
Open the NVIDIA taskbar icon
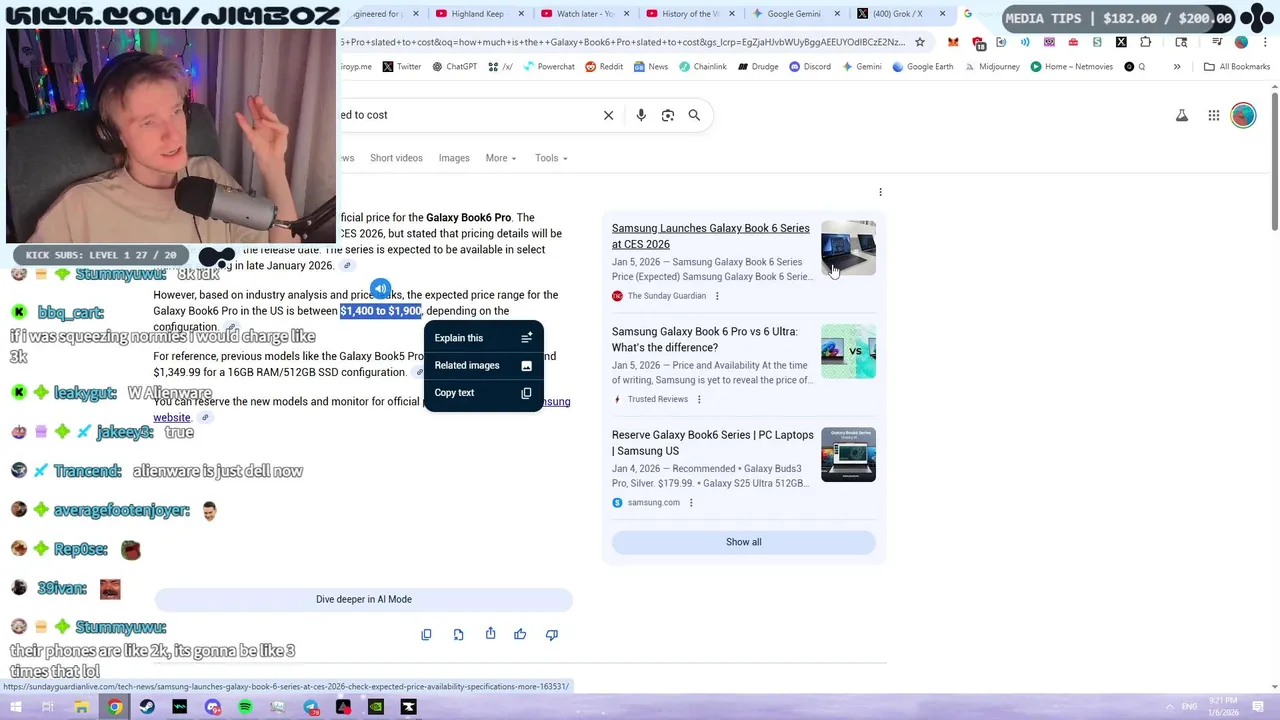375,707
